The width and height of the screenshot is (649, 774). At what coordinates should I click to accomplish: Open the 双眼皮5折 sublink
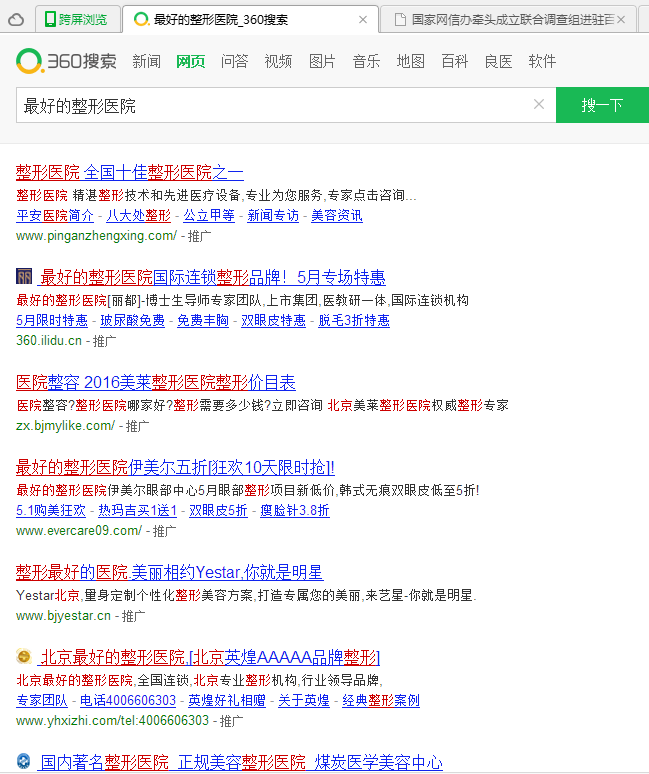click(219, 511)
